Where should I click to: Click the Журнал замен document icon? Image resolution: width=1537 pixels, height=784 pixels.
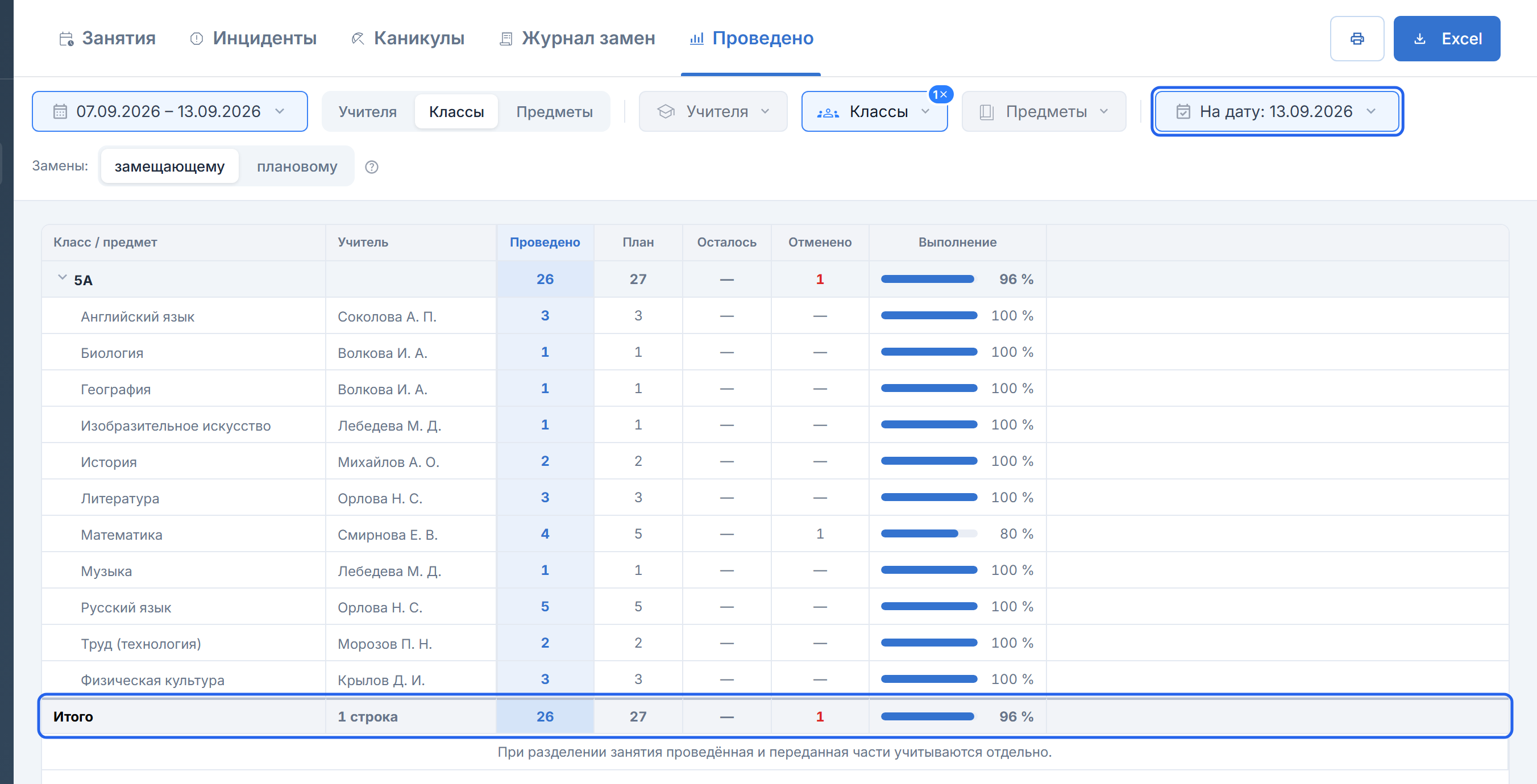pos(505,39)
